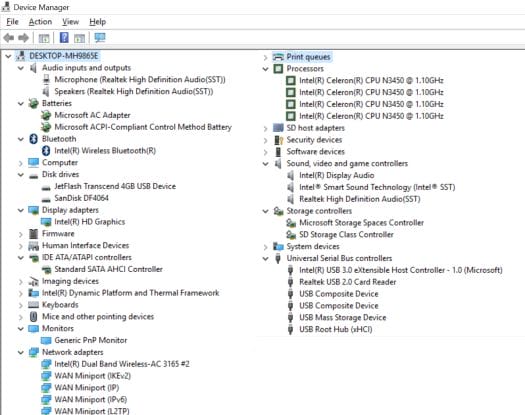Select Realtek USB 2.0 Card Reader

pyautogui.click(x=348, y=282)
